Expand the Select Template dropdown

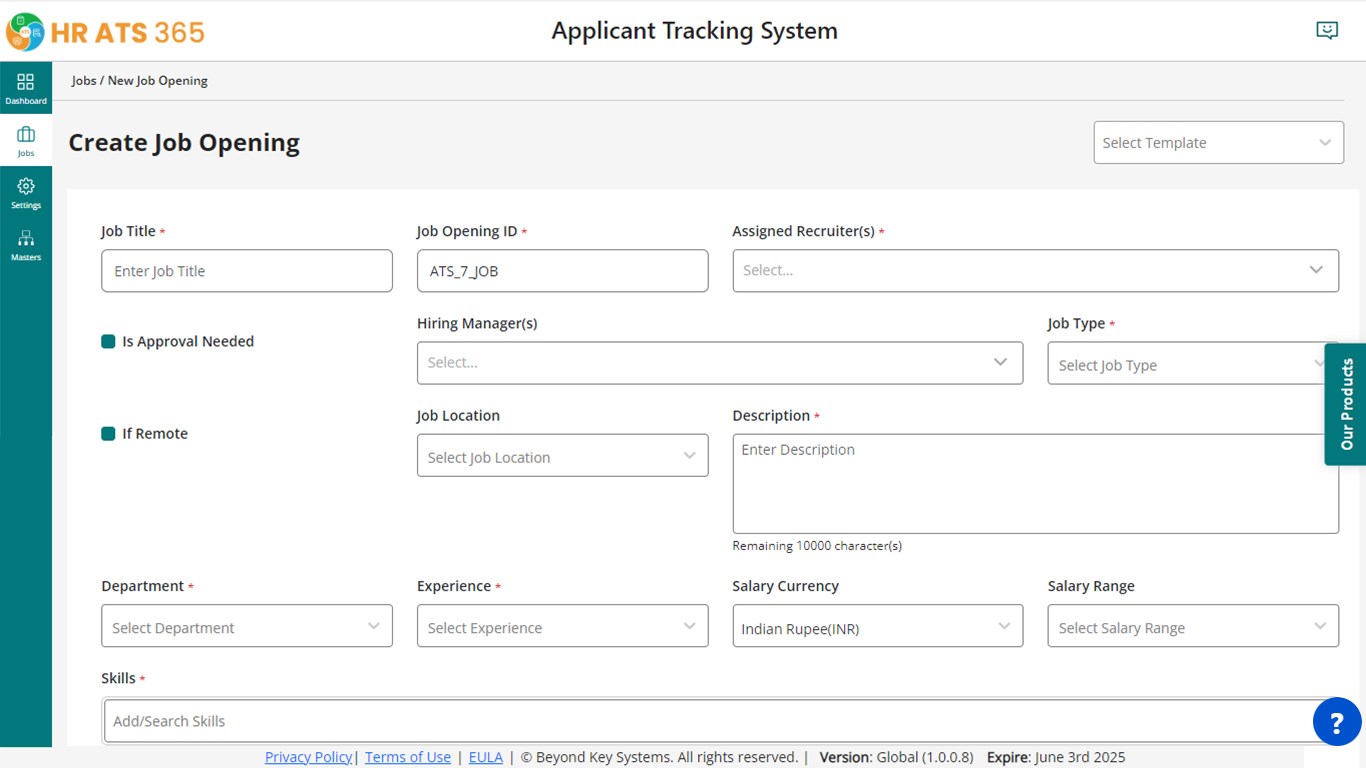1218,143
